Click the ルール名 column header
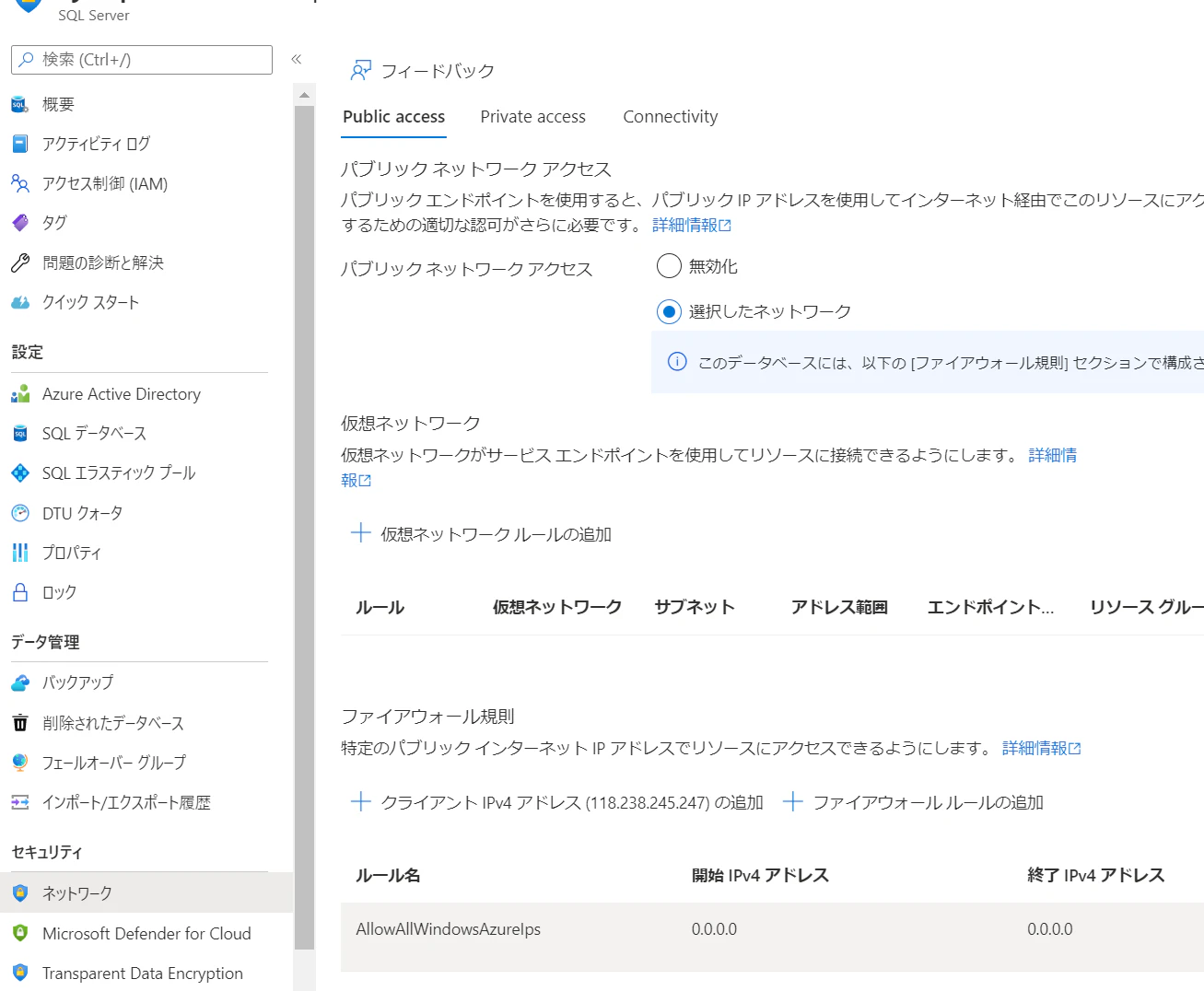The width and height of the screenshot is (1204, 991). [389, 875]
